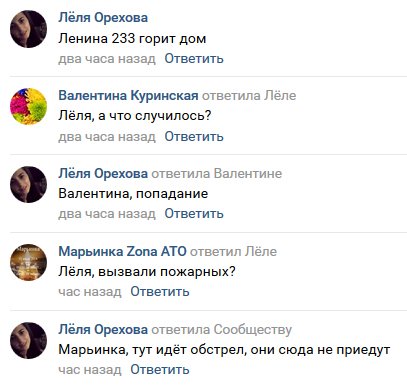
Task: Click 'ответила Лёле' reference by Валентина
Action: tap(249, 96)
